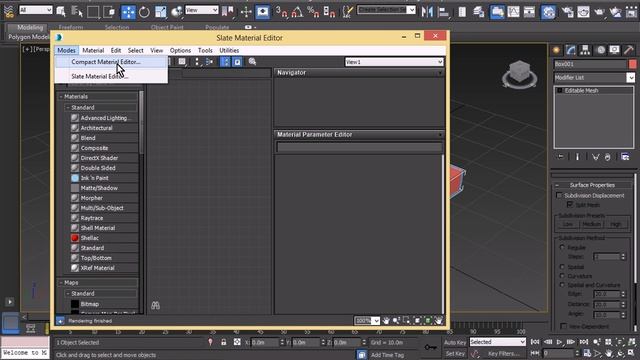Open the Selected key filter dropdown
Viewport: 640px width, 360px height.
coord(498,342)
